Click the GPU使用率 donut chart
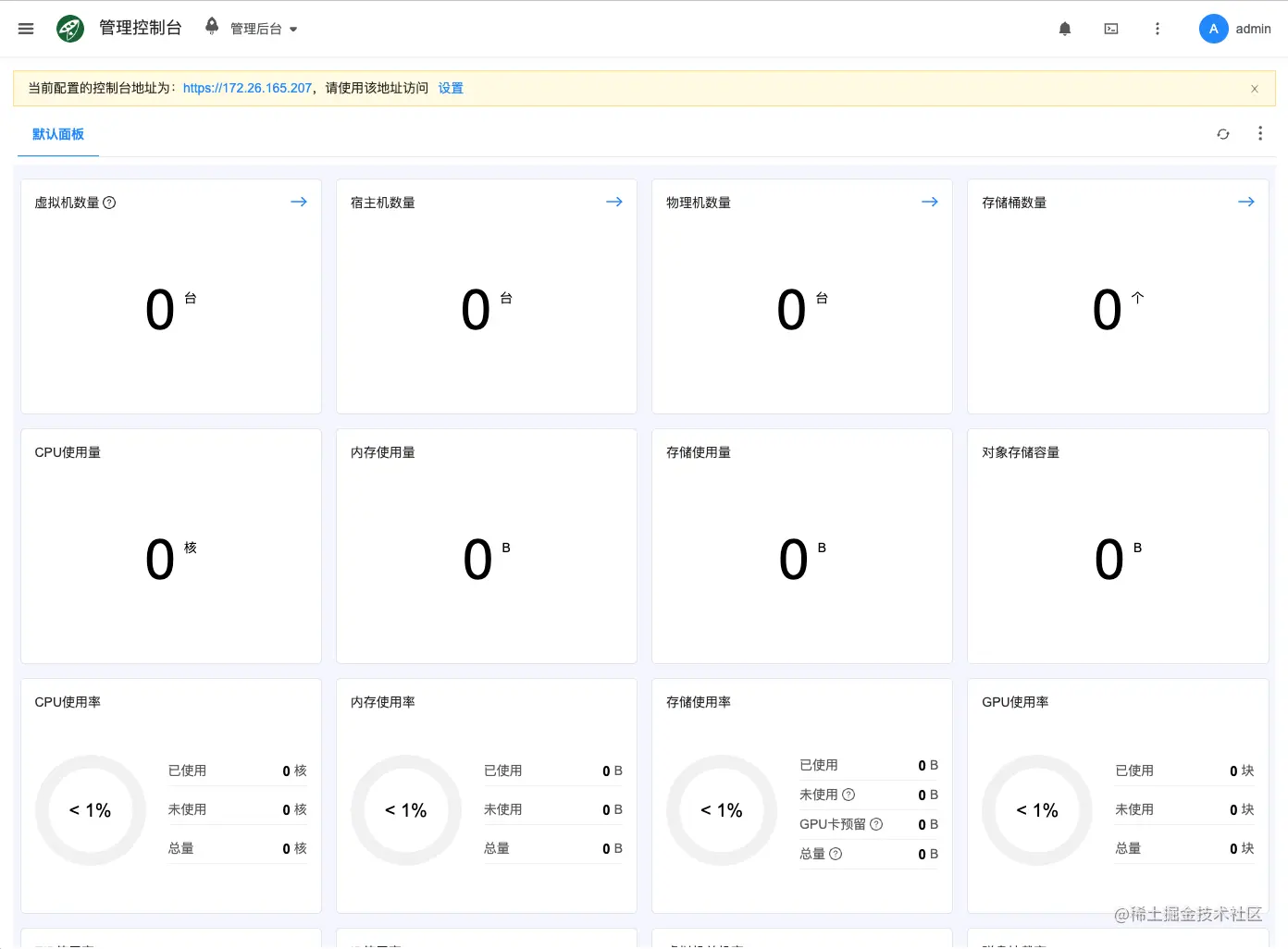 click(x=1037, y=810)
